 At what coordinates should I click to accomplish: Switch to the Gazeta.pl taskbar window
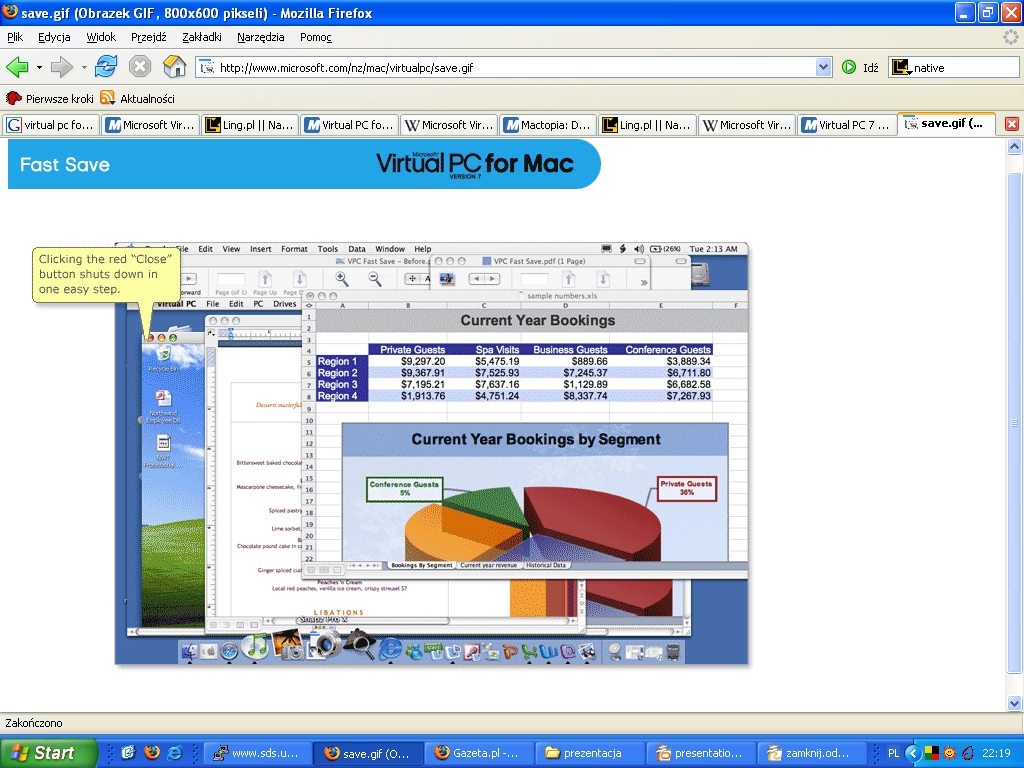[x=479, y=753]
